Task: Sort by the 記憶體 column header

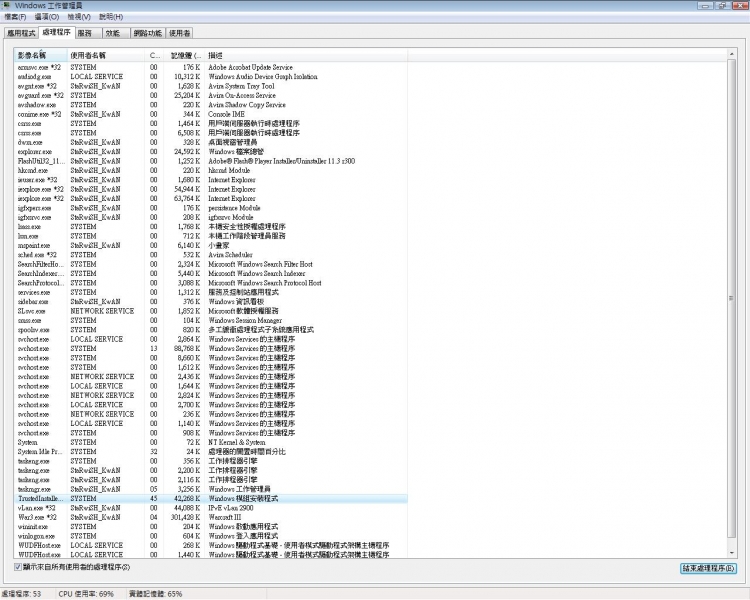Action: 184,56
